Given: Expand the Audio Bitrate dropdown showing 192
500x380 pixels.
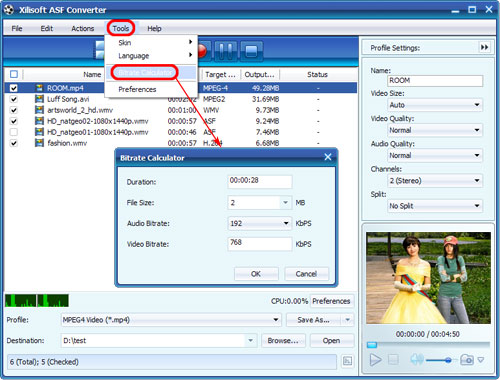Looking at the screenshot, I should tap(286, 223).
